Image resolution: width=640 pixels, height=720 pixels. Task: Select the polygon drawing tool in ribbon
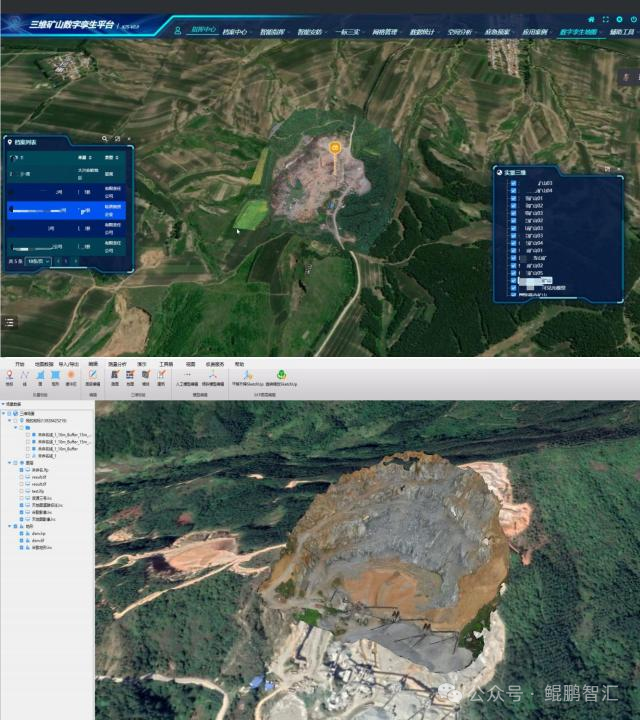tap(40, 376)
